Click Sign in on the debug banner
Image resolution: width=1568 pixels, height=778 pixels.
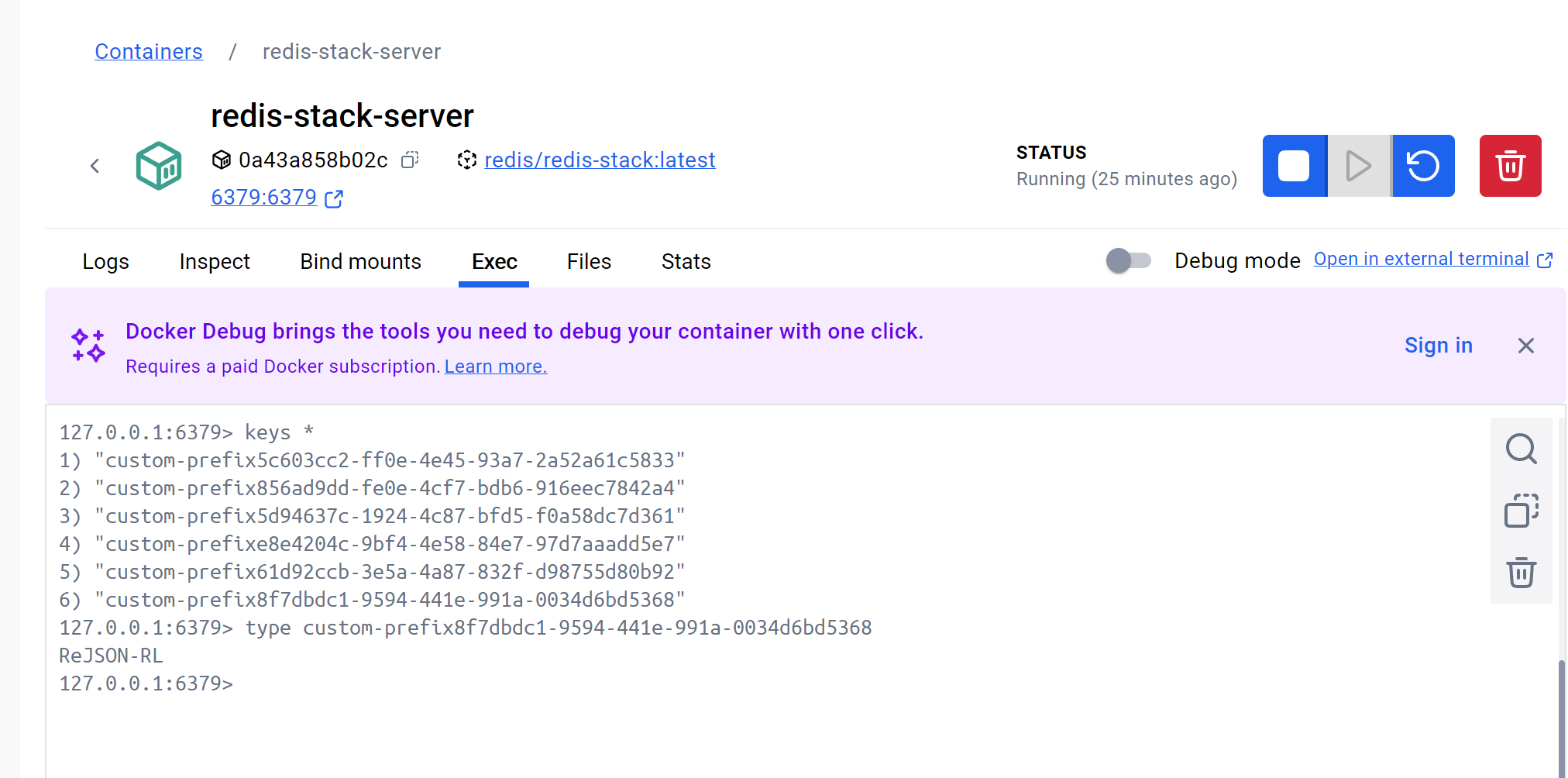1439,346
